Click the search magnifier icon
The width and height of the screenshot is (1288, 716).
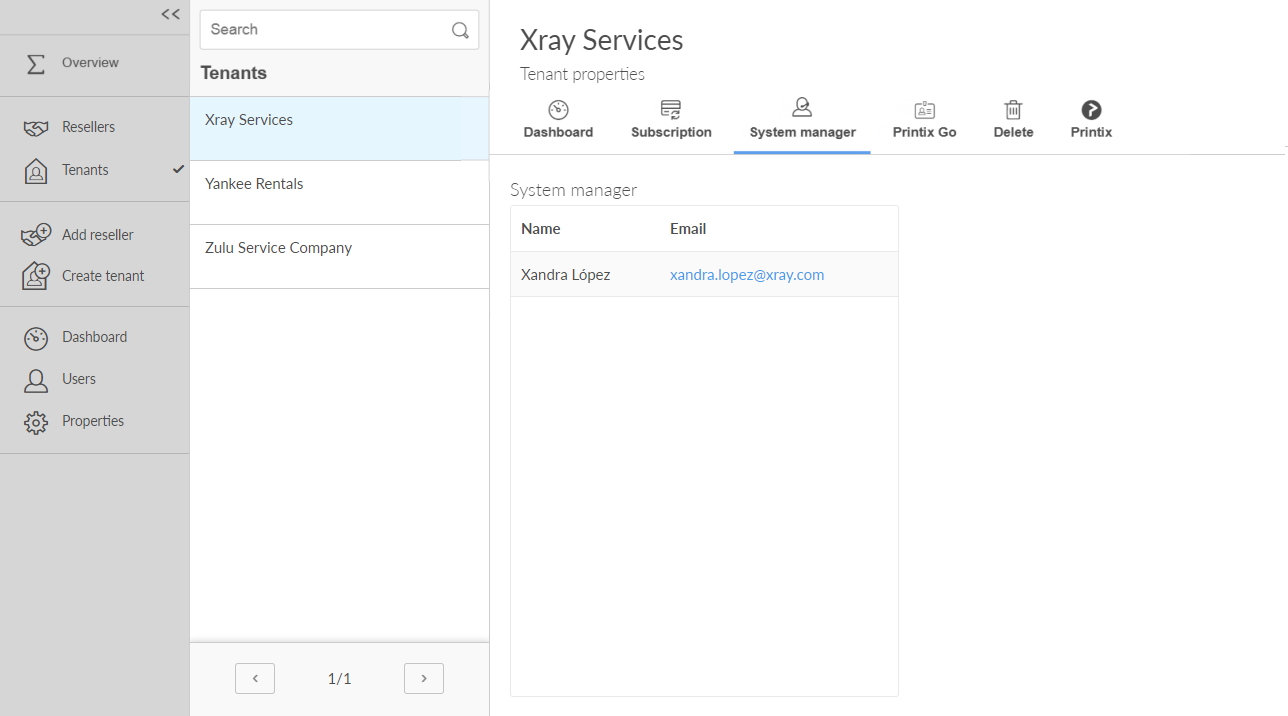pos(460,30)
